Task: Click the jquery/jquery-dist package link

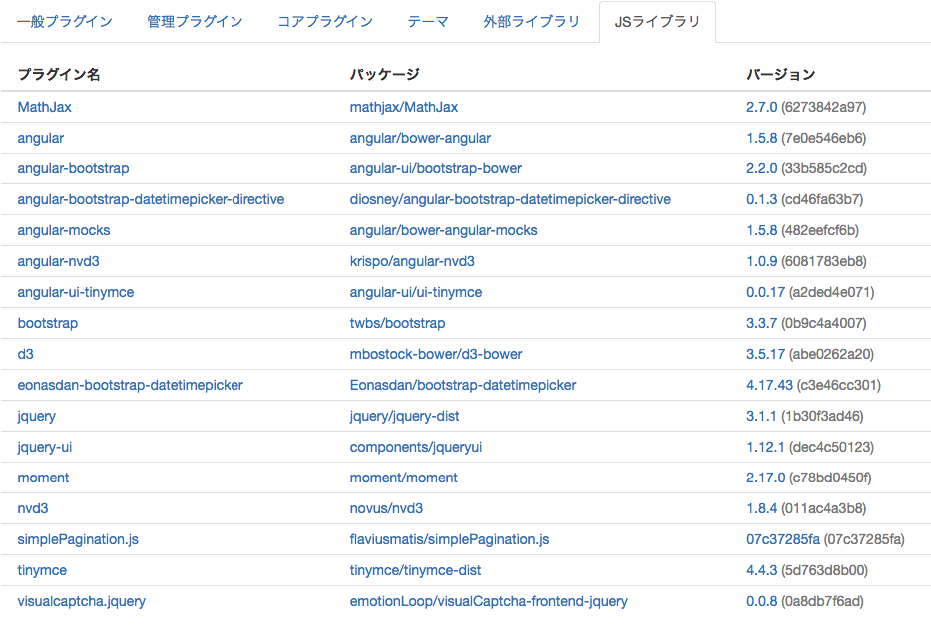Action: [x=404, y=416]
